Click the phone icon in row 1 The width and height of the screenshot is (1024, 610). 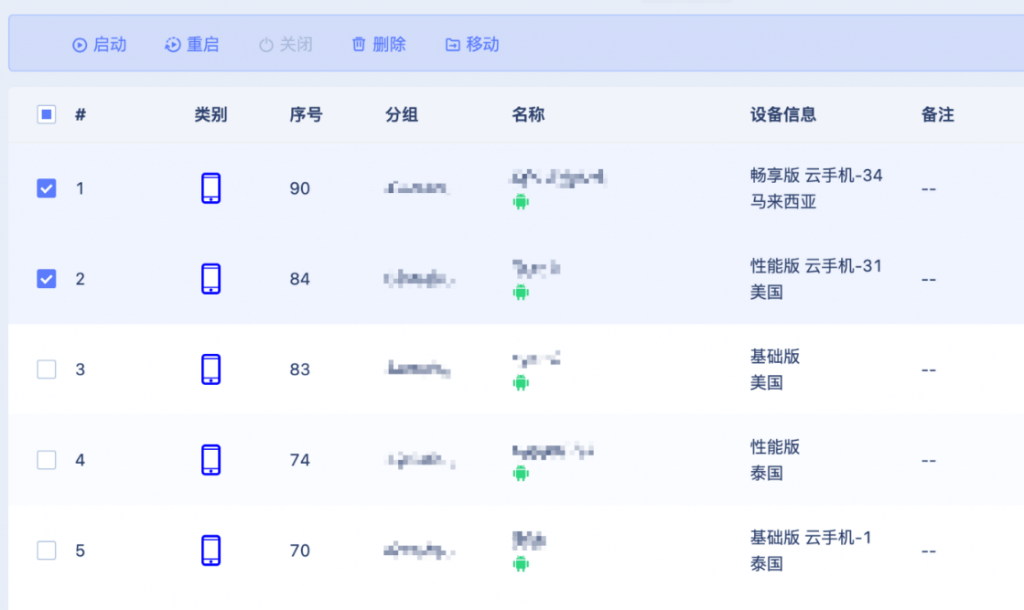[210, 188]
